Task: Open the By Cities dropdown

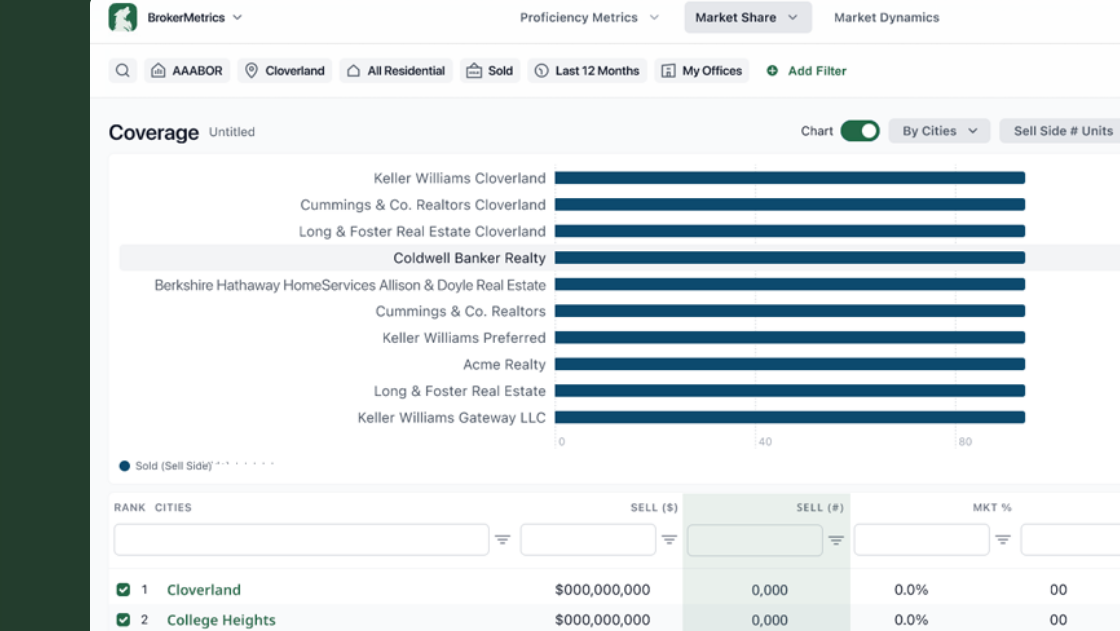Action: 939,131
